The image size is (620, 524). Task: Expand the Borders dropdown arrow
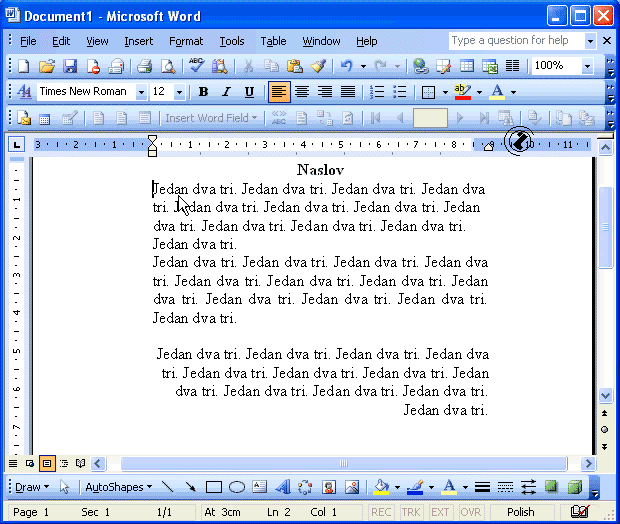click(445, 92)
